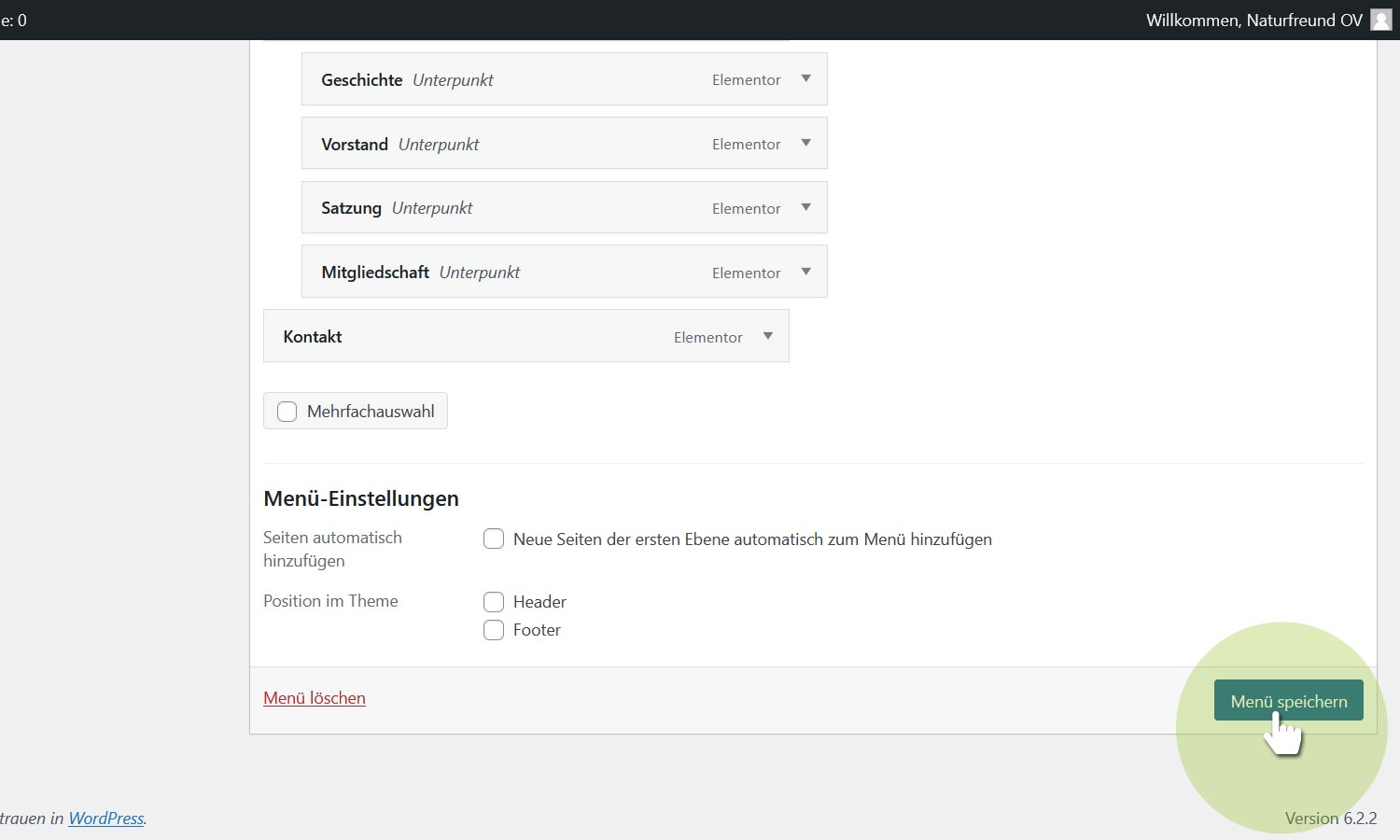Select the Geschichte menu item title
Screen dimensions: 1400x840
point(362,80)
